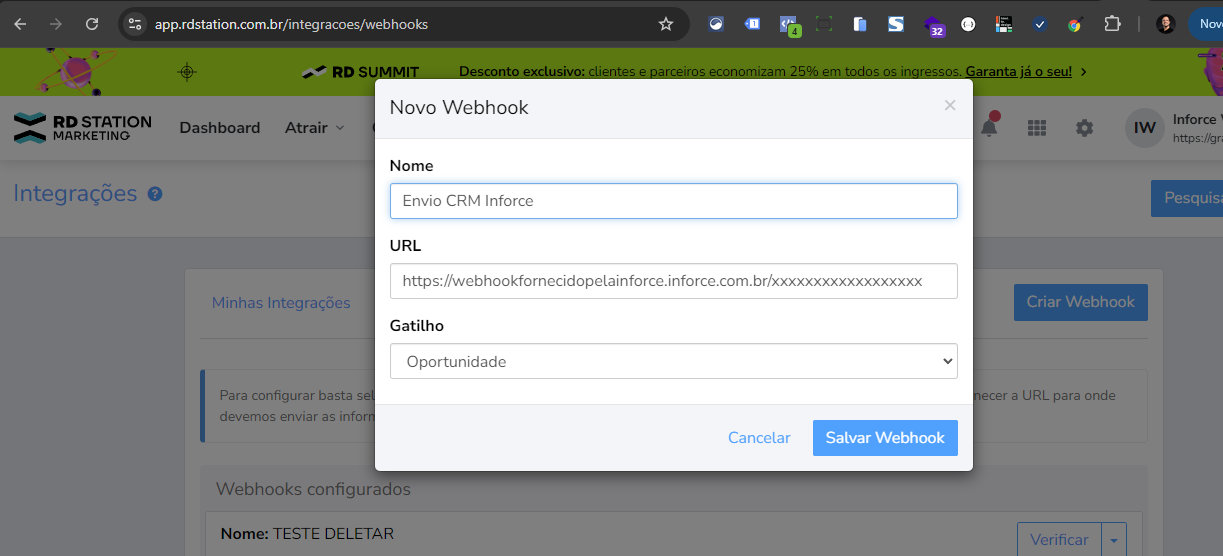
Task: Go to Dashboard in the navigation
Action: pos(220,128)
